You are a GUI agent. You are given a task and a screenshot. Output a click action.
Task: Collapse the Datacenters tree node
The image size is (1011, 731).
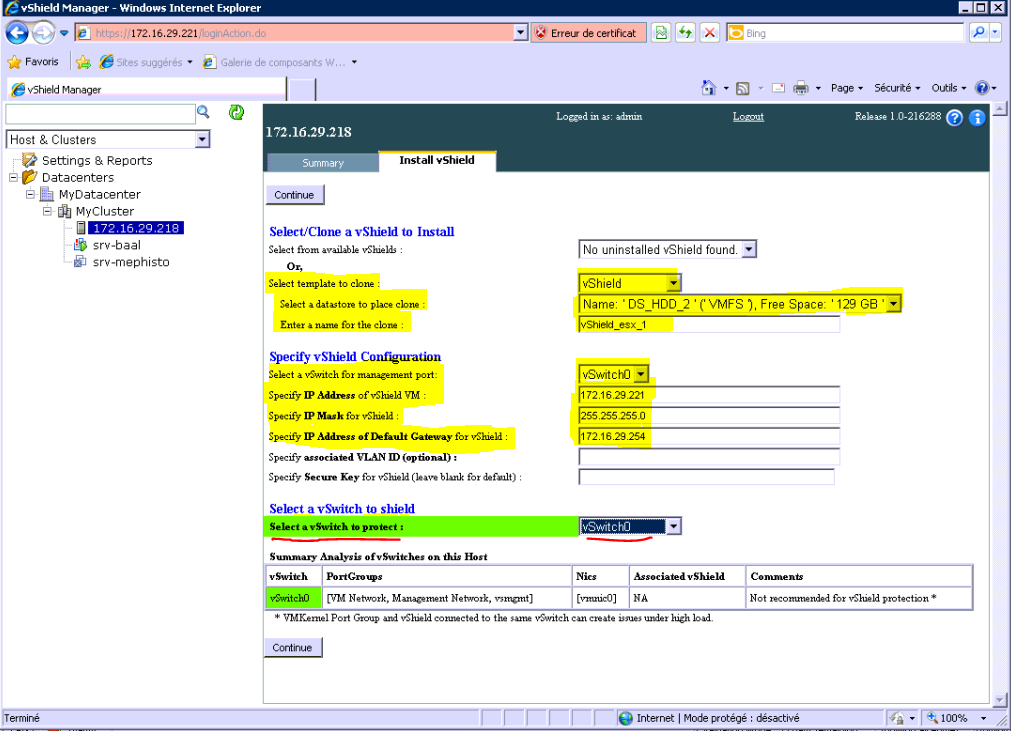(x=14, y=178)
